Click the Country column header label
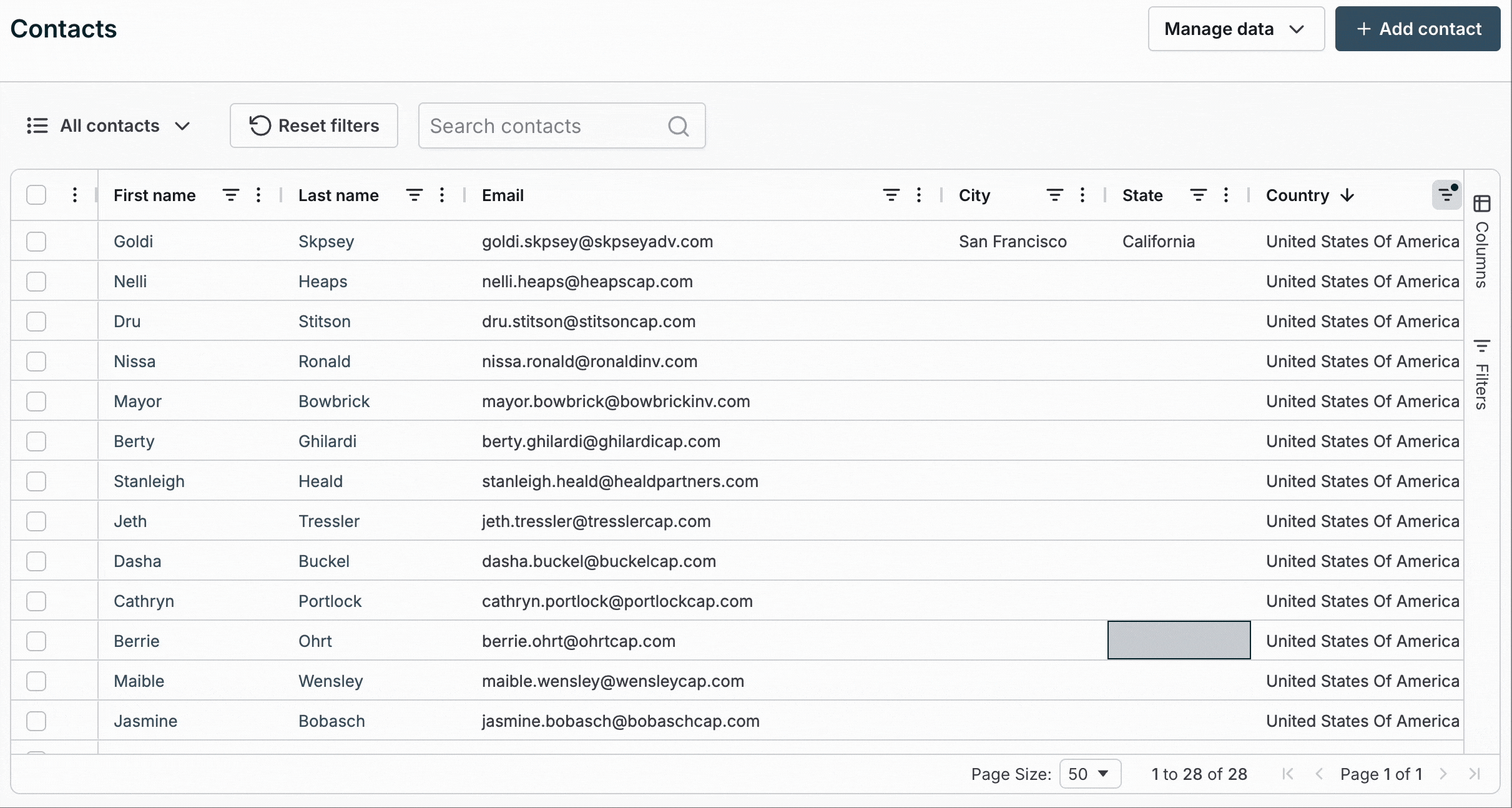Viewport: 1512px width, 808px height. pos(1297,195)
